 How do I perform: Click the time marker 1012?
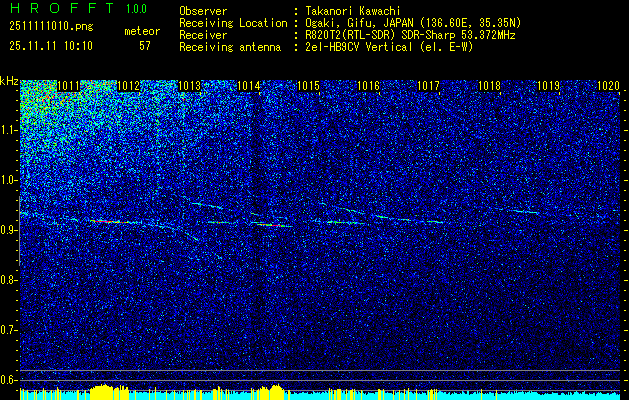coord(128,86)
